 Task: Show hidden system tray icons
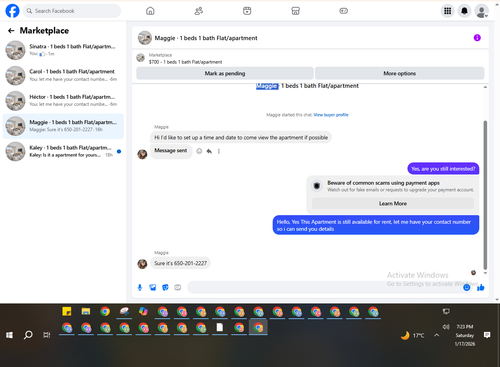click(x=436, y=335)
